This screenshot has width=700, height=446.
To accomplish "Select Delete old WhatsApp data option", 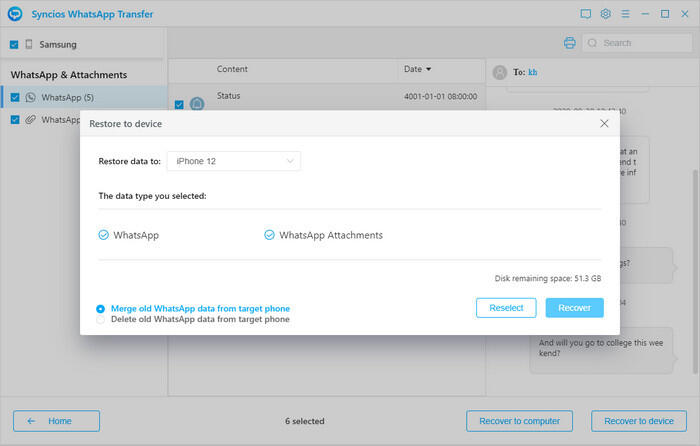I will pos(101,320).
